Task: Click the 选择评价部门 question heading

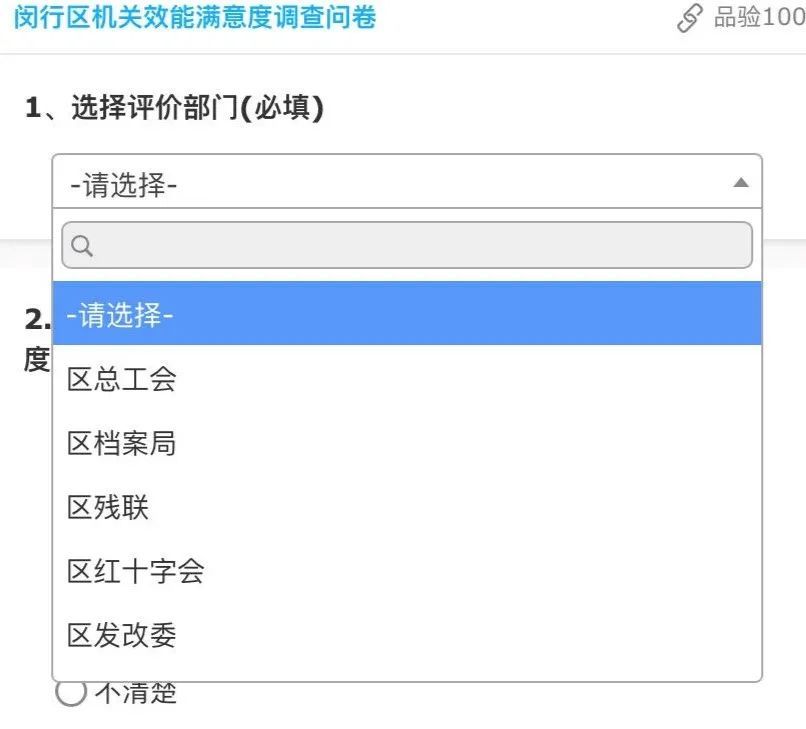Action: 155,108
